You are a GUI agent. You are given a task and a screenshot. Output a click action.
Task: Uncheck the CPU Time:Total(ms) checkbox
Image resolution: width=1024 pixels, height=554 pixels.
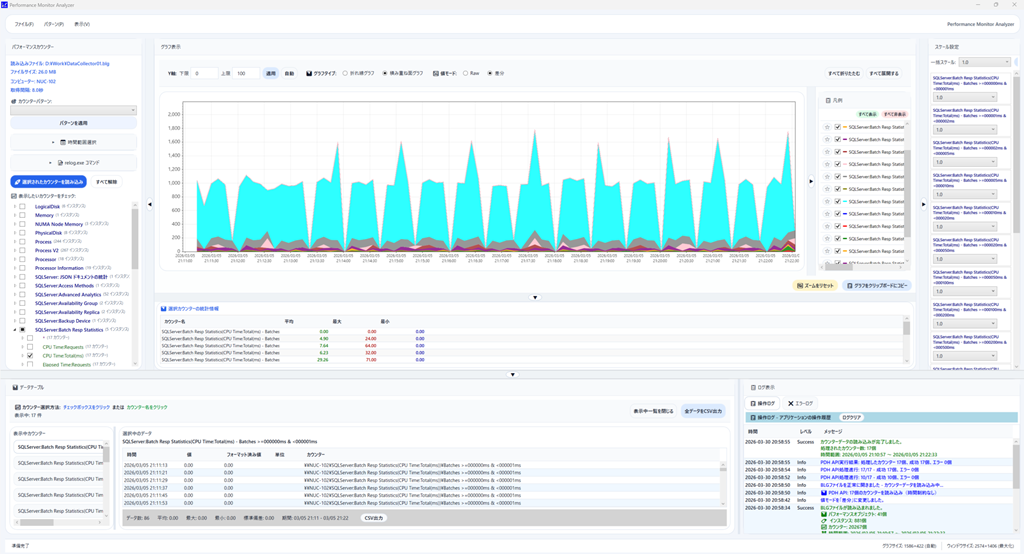point(31,355)
